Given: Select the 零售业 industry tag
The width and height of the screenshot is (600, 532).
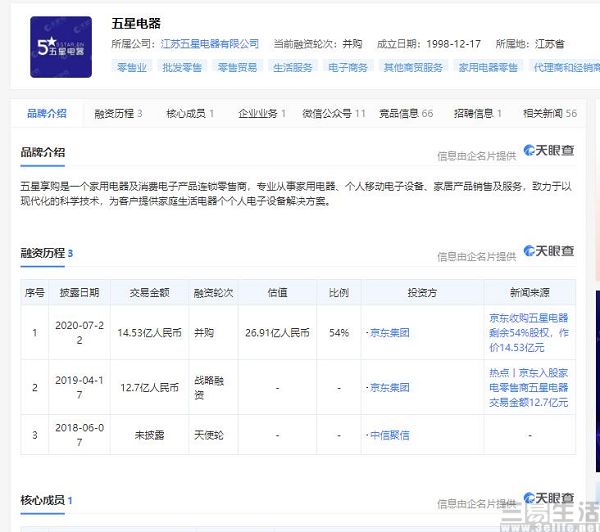Looking at the screenshot, I should tap(132, 67).
